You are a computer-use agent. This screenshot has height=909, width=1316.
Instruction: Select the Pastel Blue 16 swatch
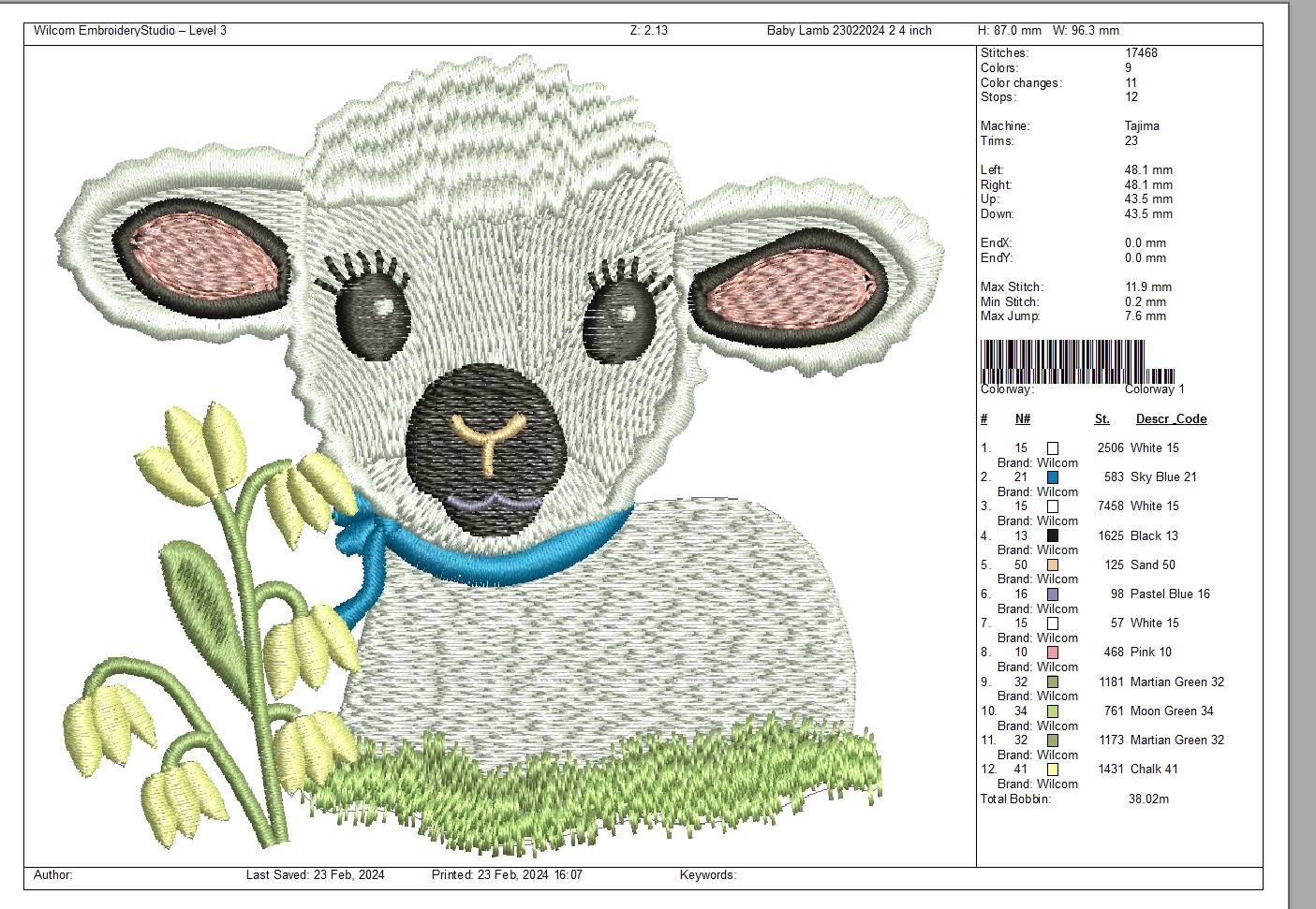click(x=1053, y=594)
